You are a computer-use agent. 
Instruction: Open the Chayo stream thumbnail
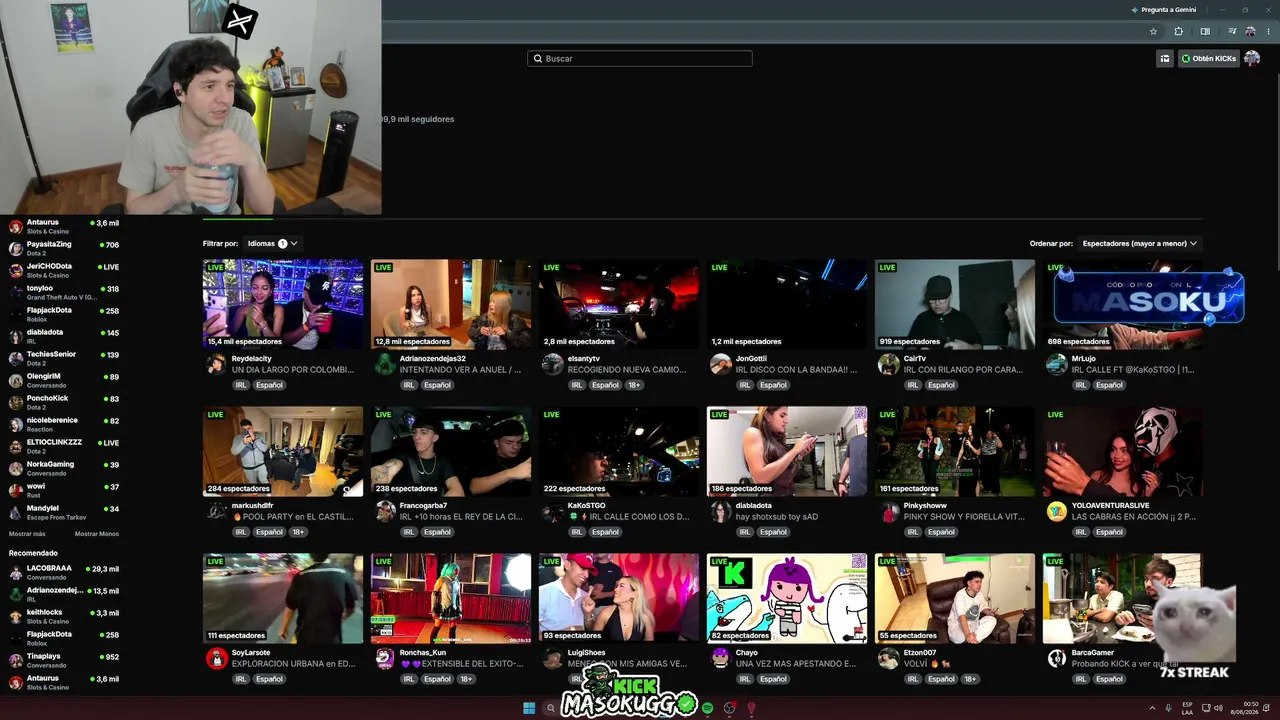point(787,598)
